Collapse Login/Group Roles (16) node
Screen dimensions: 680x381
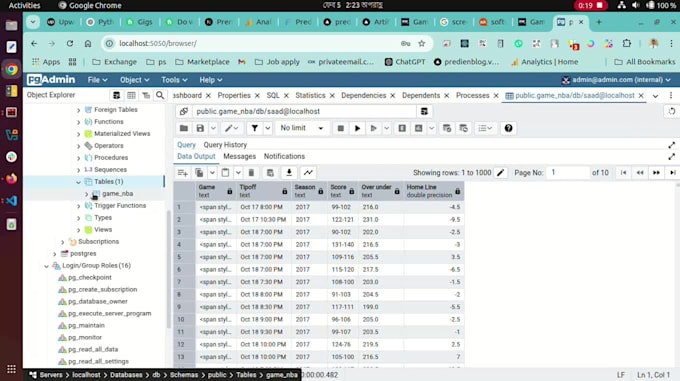[x=46, y=266]
